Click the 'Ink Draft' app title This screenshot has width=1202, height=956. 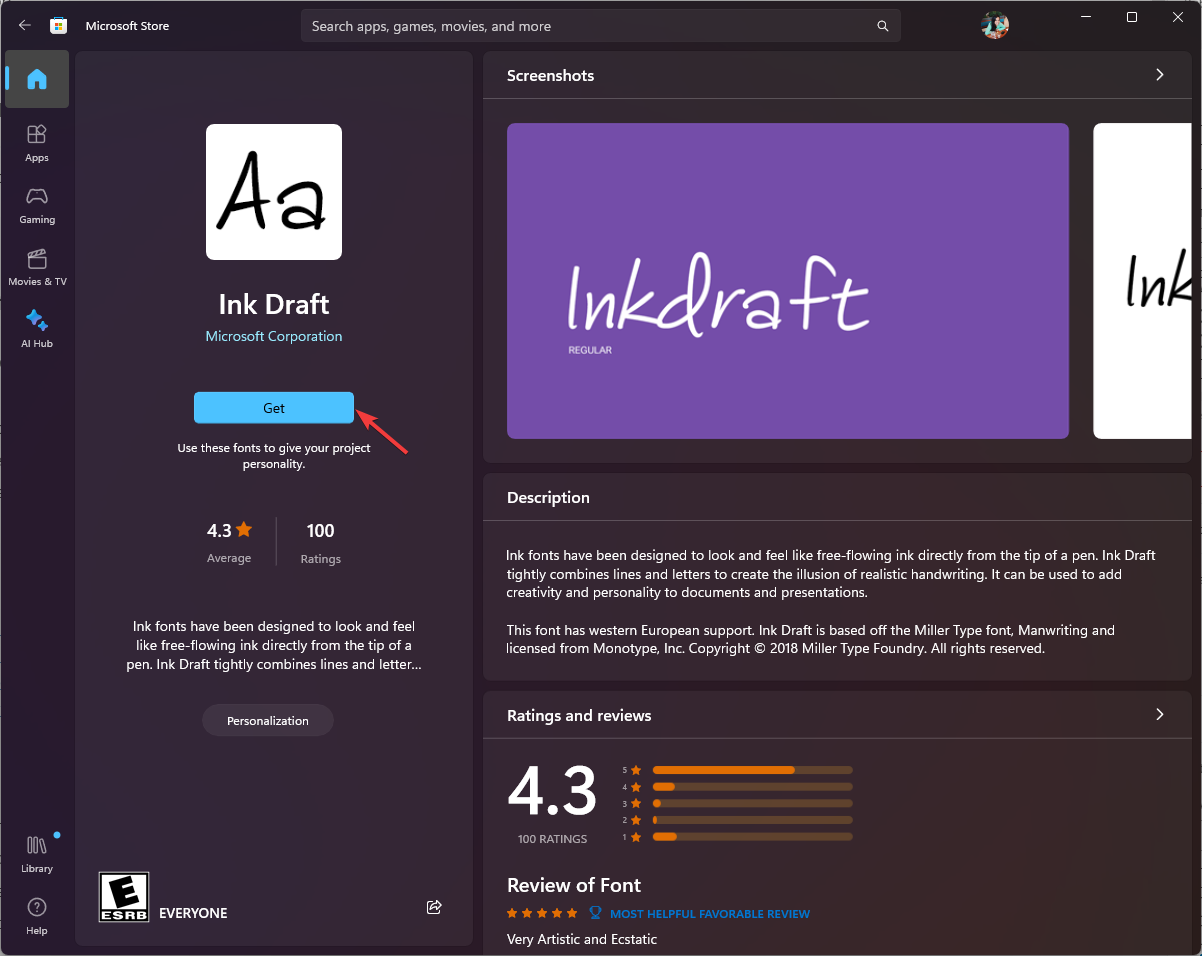coord(274,304)
